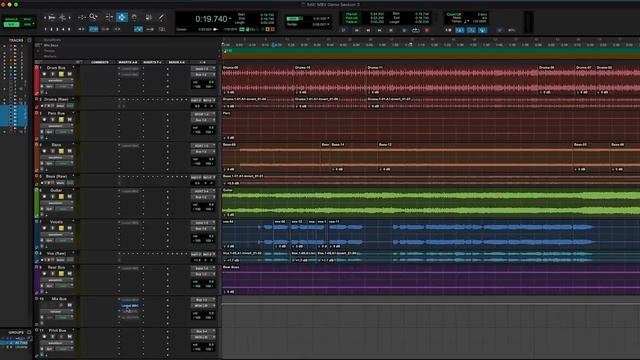Image resolution: width=640 pixels, height=360 pixels.
Task: Open the Grid value dropdown
Action: 328,18
